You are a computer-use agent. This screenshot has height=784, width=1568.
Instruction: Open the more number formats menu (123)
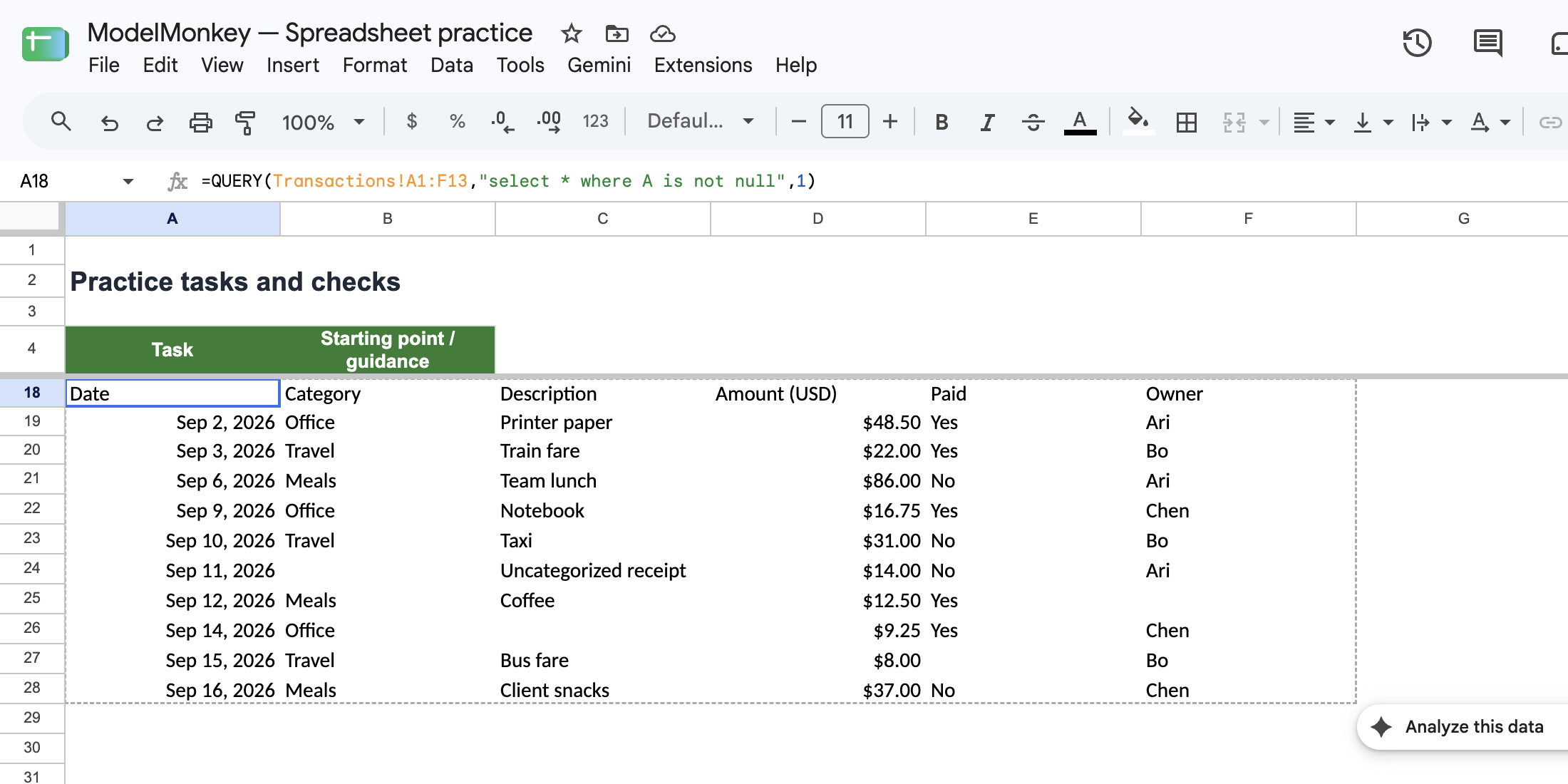tap(595, 122)
